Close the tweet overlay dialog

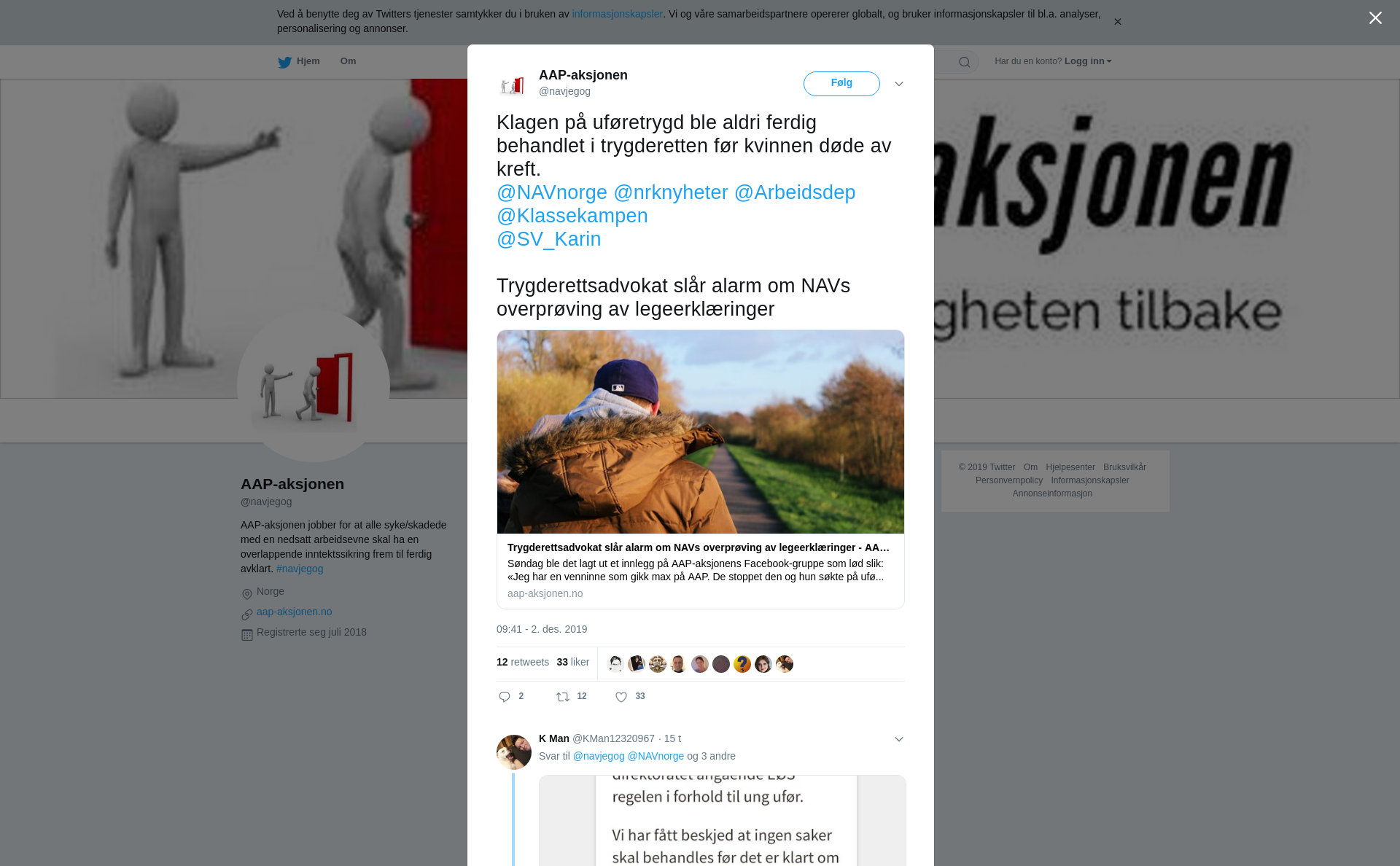click(1375, 18)
